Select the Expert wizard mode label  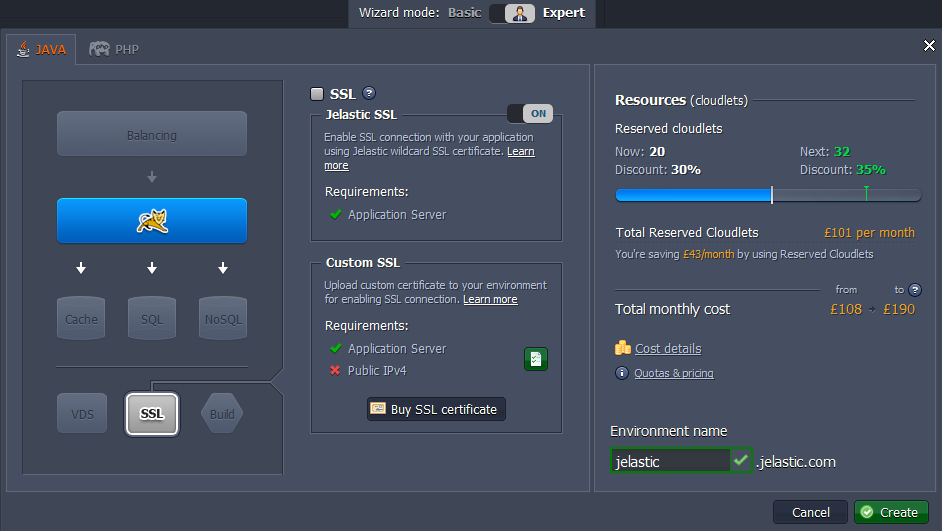tap(564, 13)
